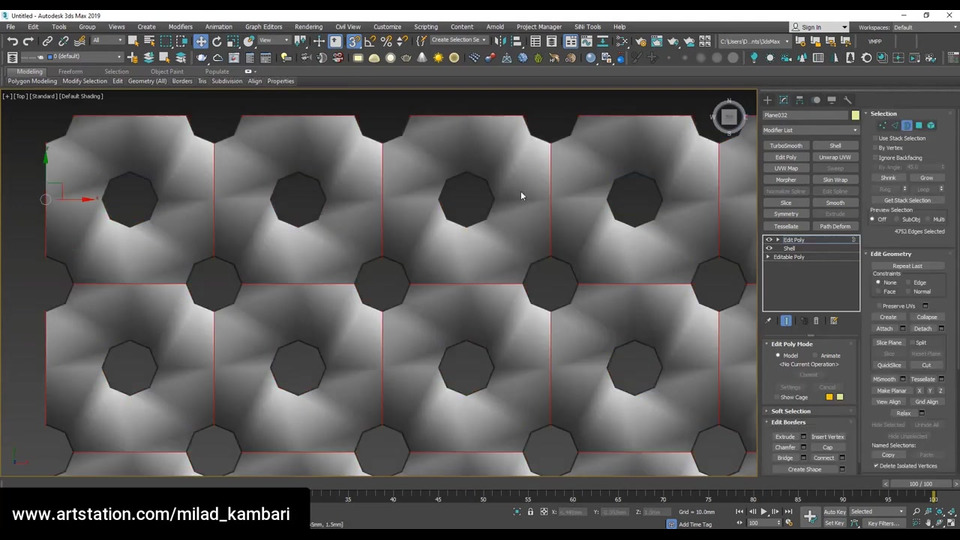Hide the Shell modifier eye icon
The image size is (960, 540).
tap(769, 249)
